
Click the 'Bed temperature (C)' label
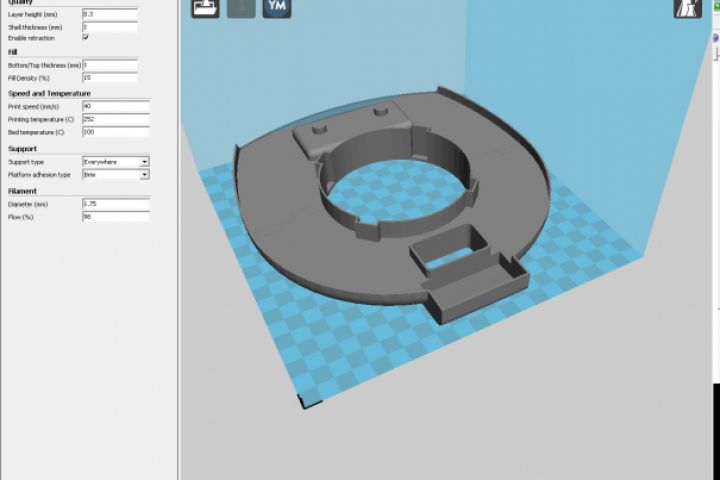coord(36,132)
